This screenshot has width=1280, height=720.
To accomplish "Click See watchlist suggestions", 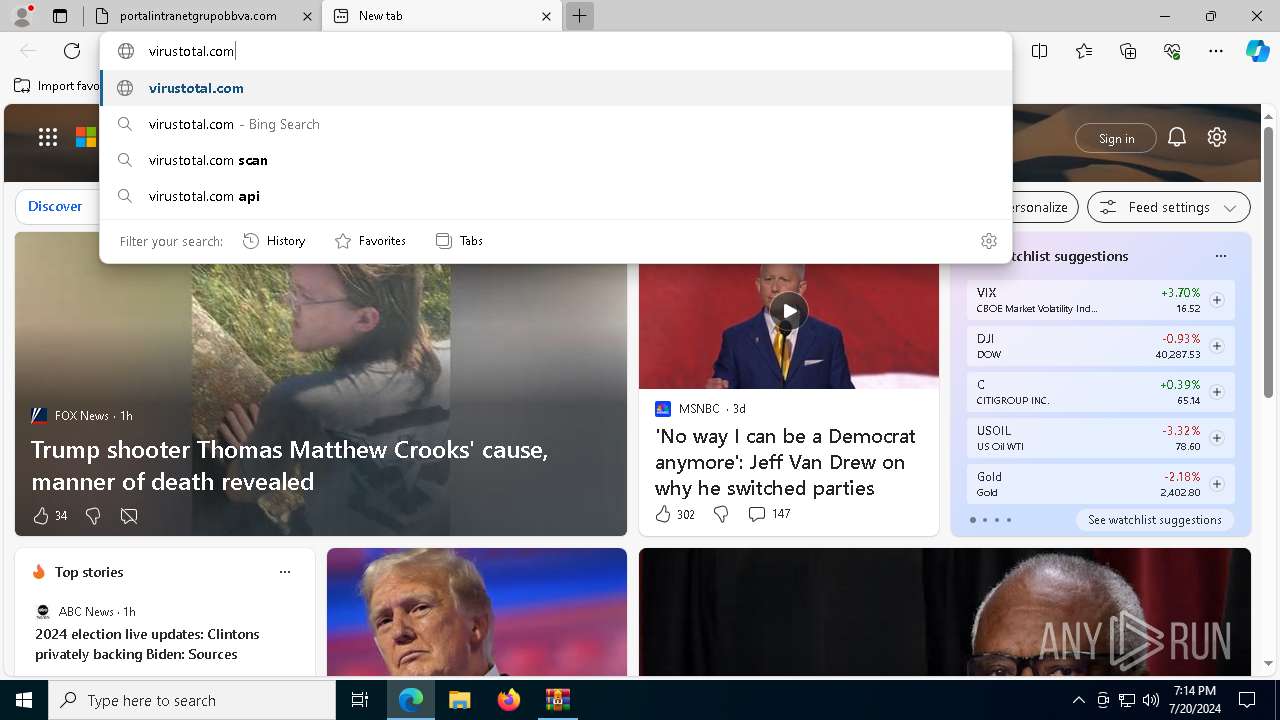I will click(x=1154, y=520).
